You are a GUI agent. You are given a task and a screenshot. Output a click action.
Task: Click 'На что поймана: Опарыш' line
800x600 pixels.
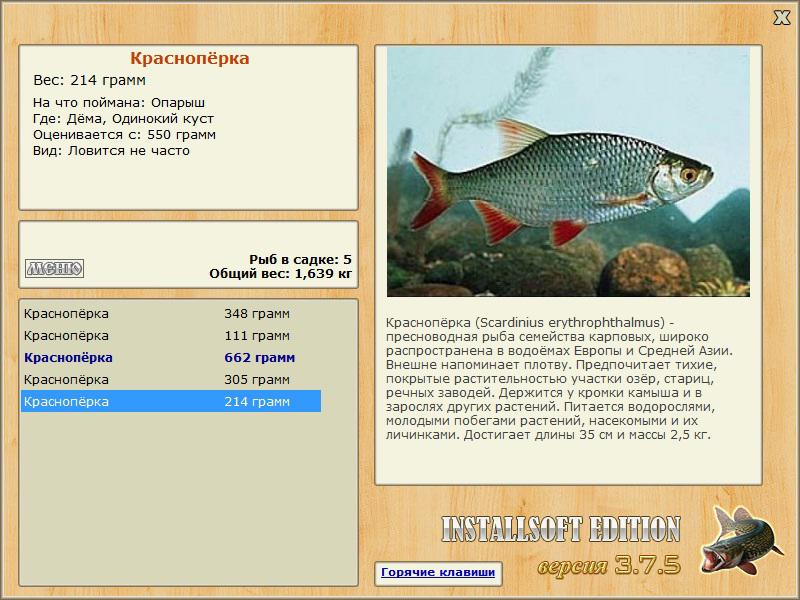coord(119,103)
